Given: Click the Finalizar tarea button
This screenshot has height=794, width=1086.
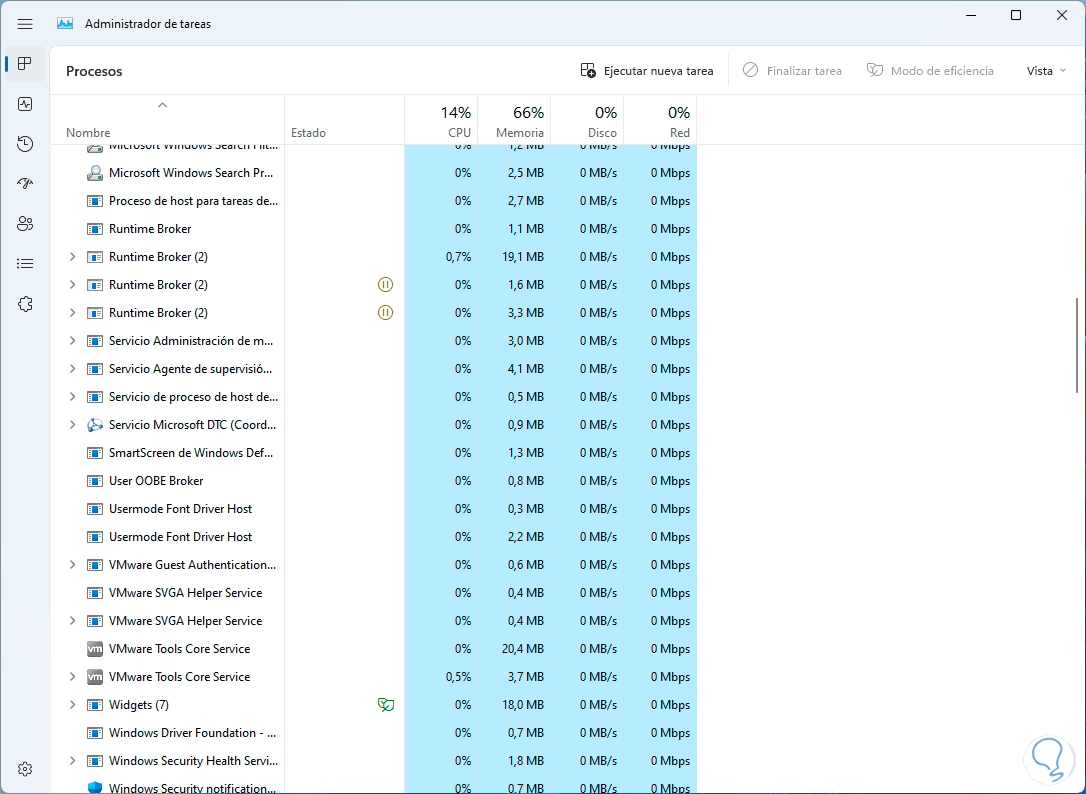Looking at the screenshot, I should (792, 71).
